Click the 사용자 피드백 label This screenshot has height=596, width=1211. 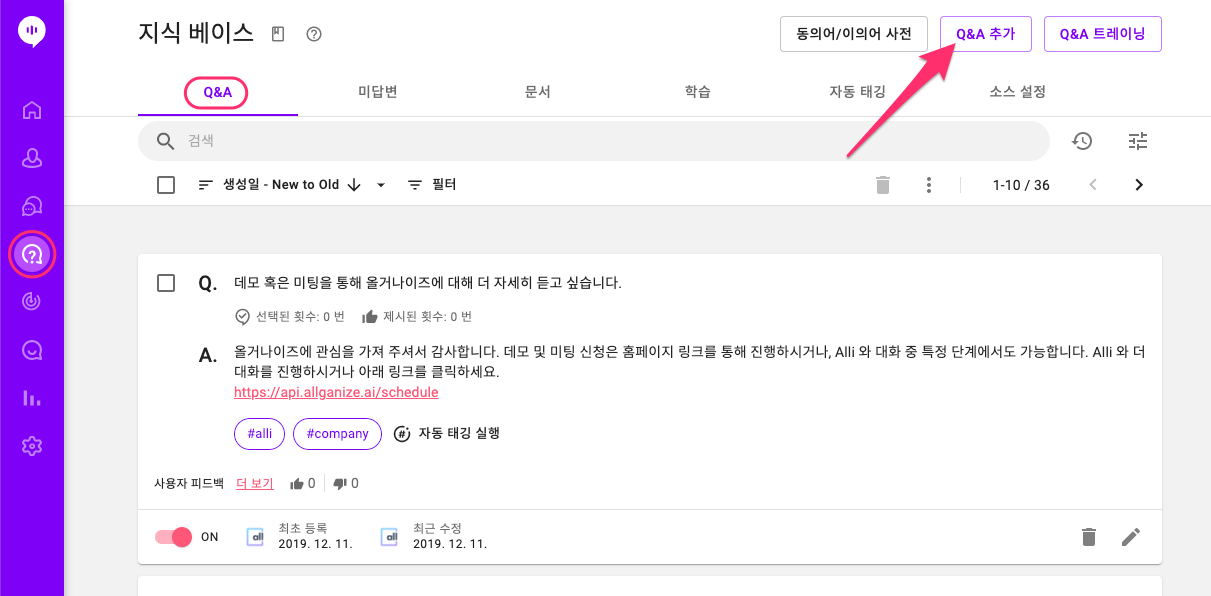click(x=189, y=484)
